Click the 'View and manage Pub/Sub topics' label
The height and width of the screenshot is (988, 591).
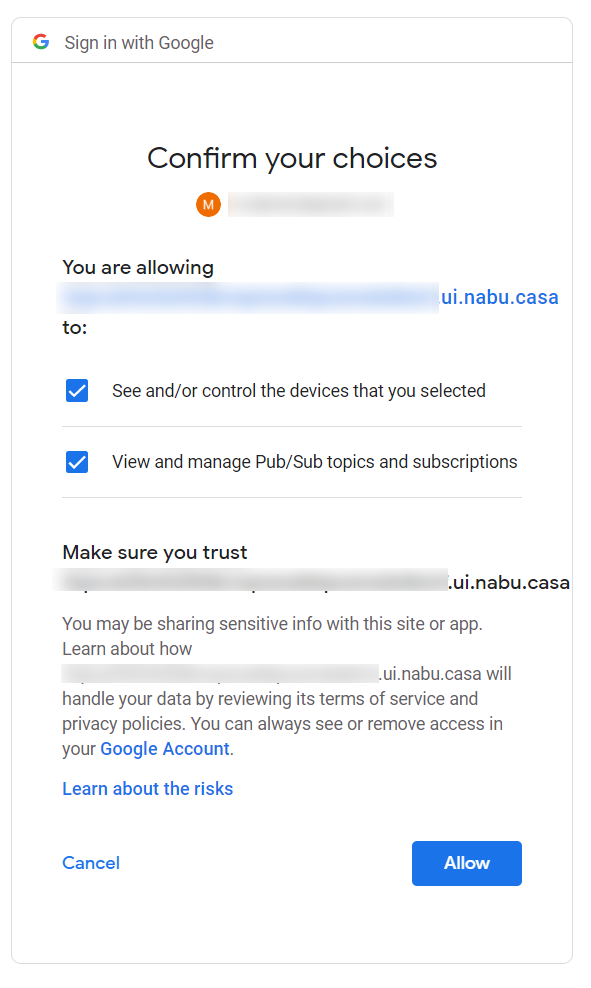tap(314, 462)
